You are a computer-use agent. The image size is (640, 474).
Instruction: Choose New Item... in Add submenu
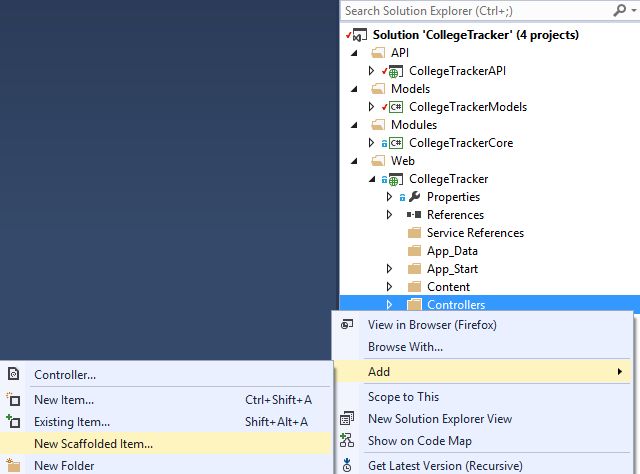pyautogui.click(x=64, y=400)
